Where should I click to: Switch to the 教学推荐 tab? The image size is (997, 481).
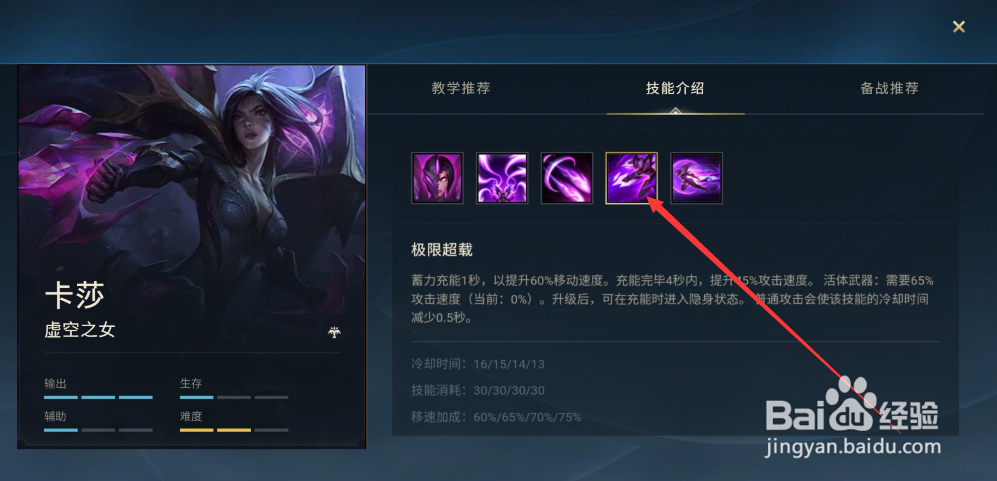point(461,88)
